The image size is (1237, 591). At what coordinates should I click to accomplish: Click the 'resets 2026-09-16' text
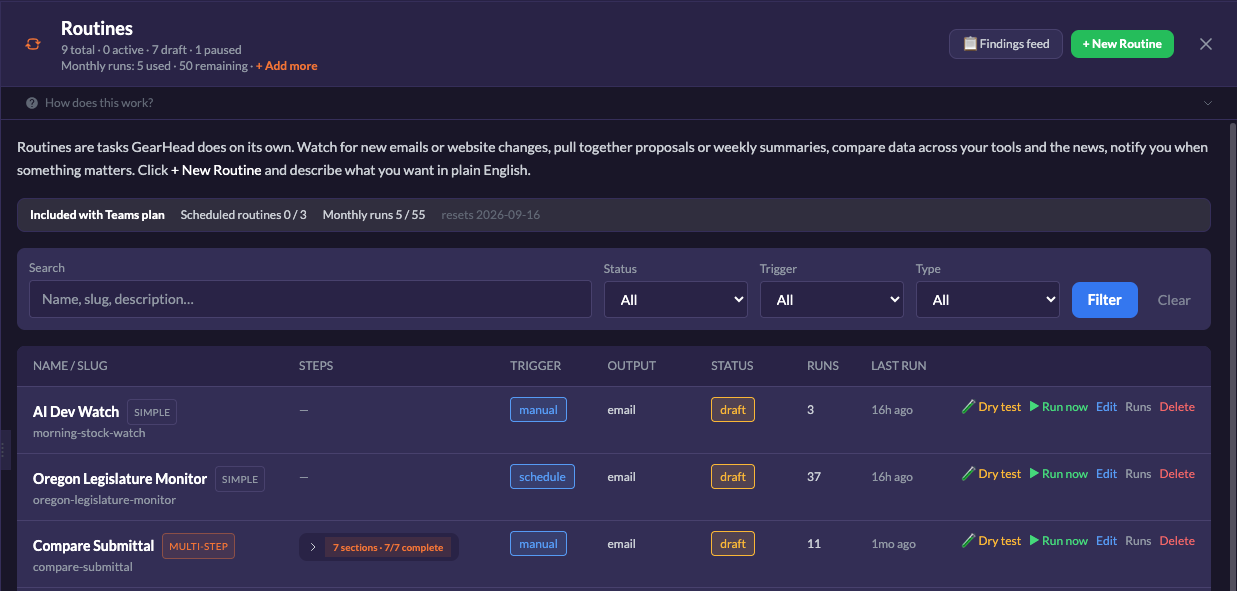click(491, 215)
